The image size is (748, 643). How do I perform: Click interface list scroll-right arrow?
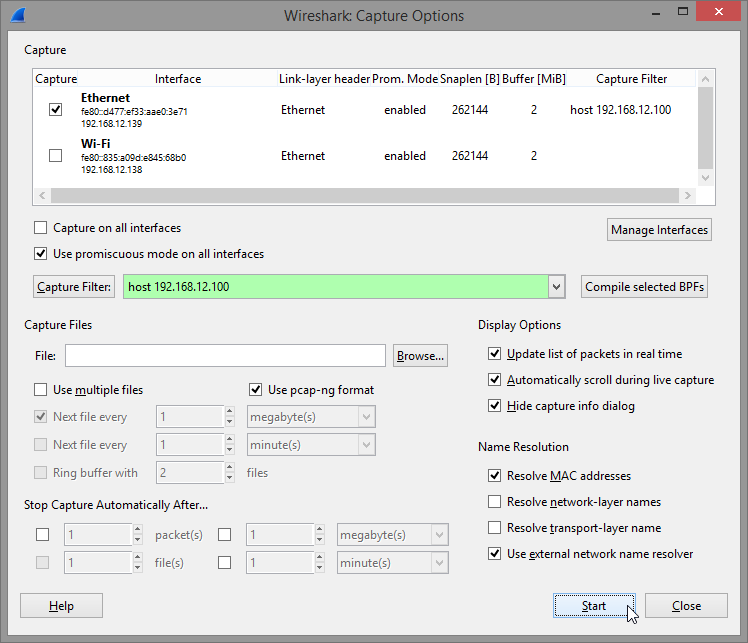click(687, 195)
